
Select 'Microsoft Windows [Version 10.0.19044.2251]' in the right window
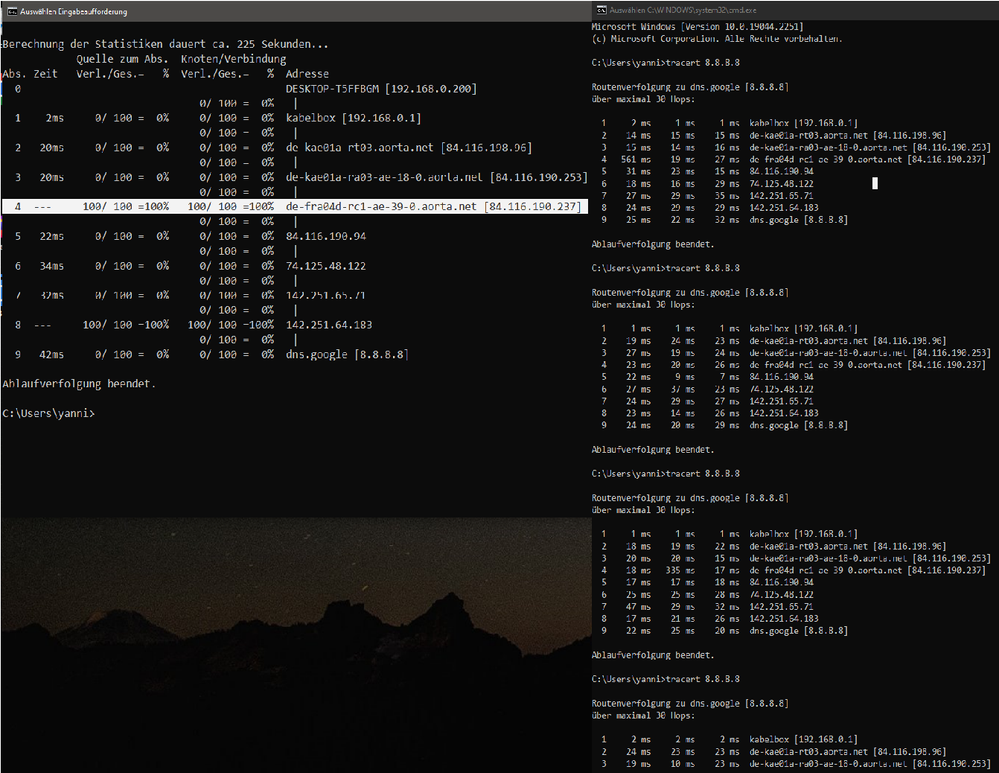tap(697, 27)
